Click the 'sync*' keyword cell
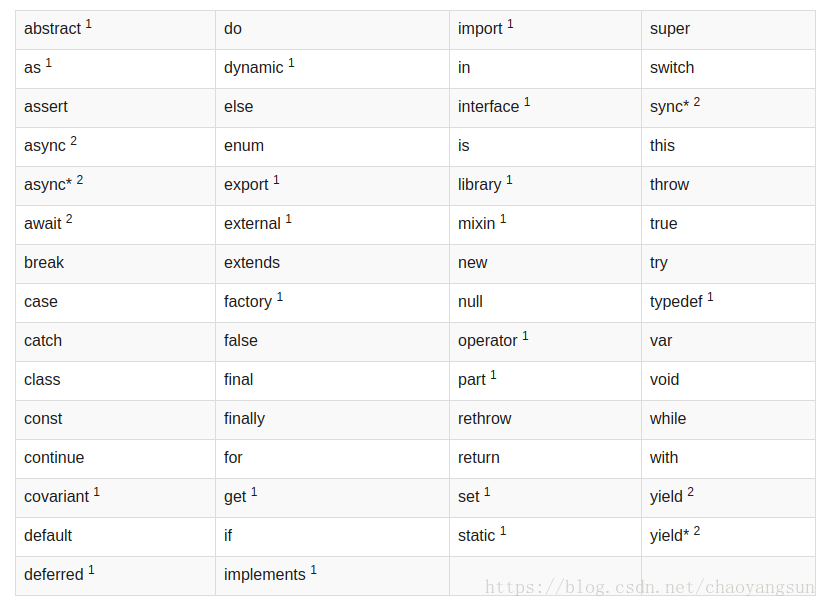 (x=728, y=108)
